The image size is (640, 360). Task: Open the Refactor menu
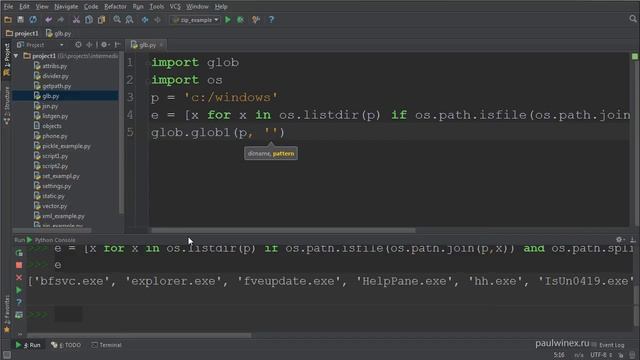[x=115, y=7]
